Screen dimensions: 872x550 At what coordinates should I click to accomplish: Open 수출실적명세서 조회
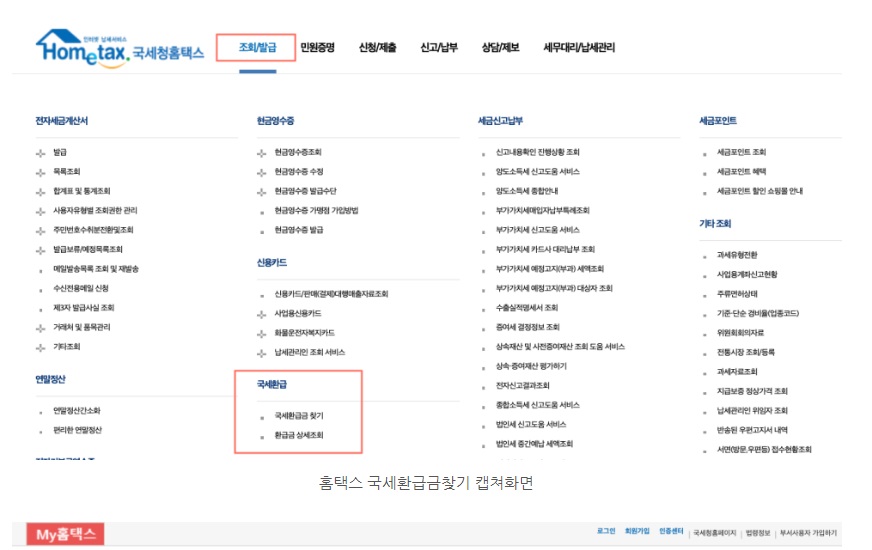pos(527,308)
